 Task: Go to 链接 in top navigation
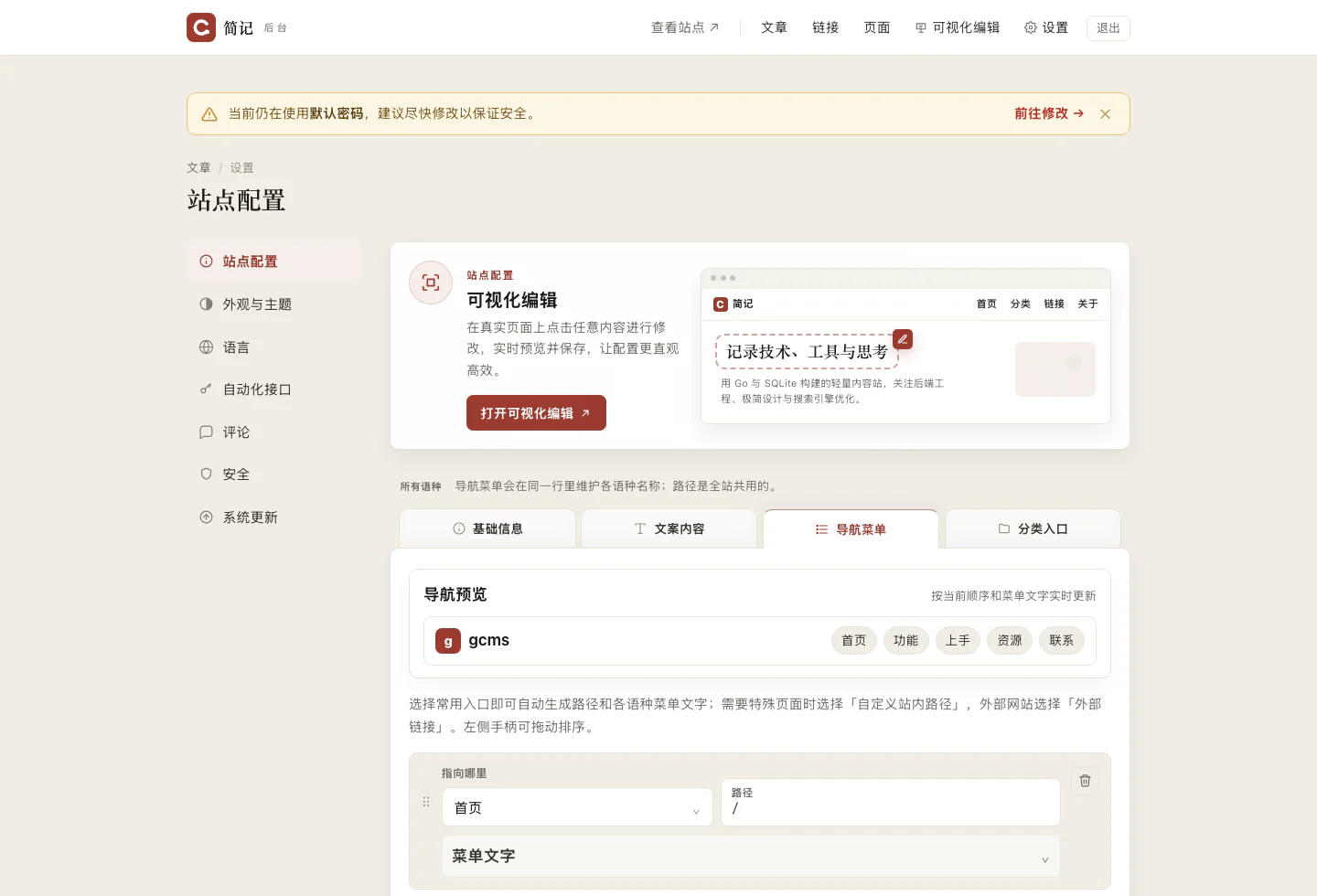(825, 27)
